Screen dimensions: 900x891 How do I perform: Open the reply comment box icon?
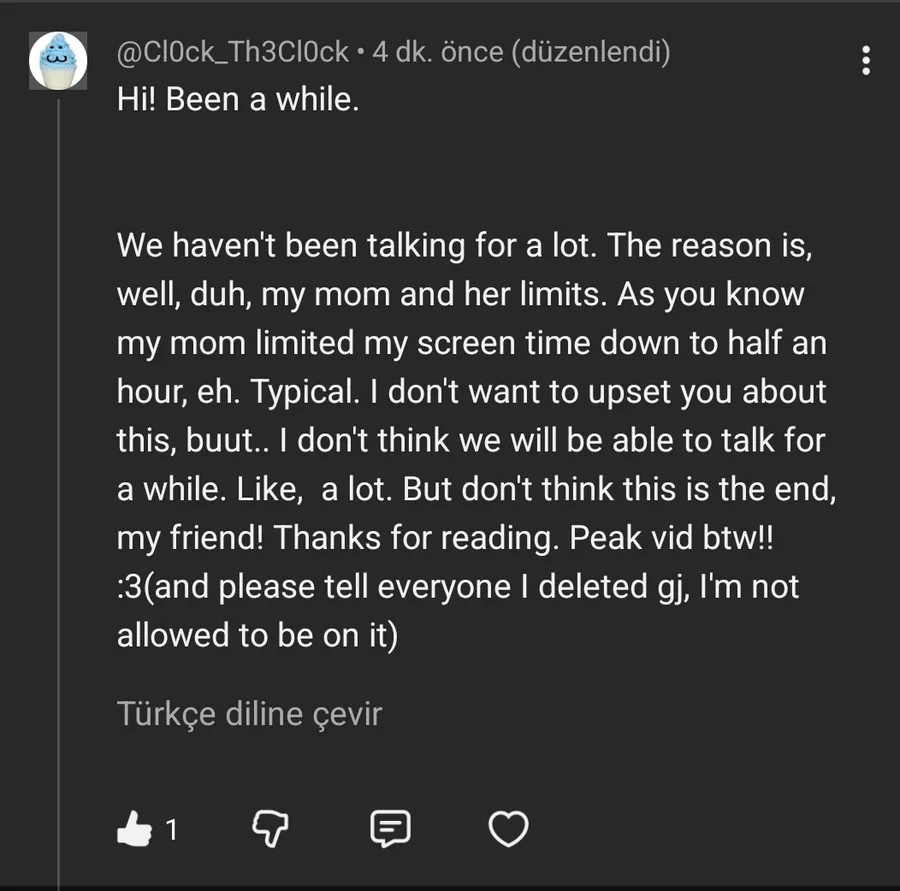click(390, 828)
